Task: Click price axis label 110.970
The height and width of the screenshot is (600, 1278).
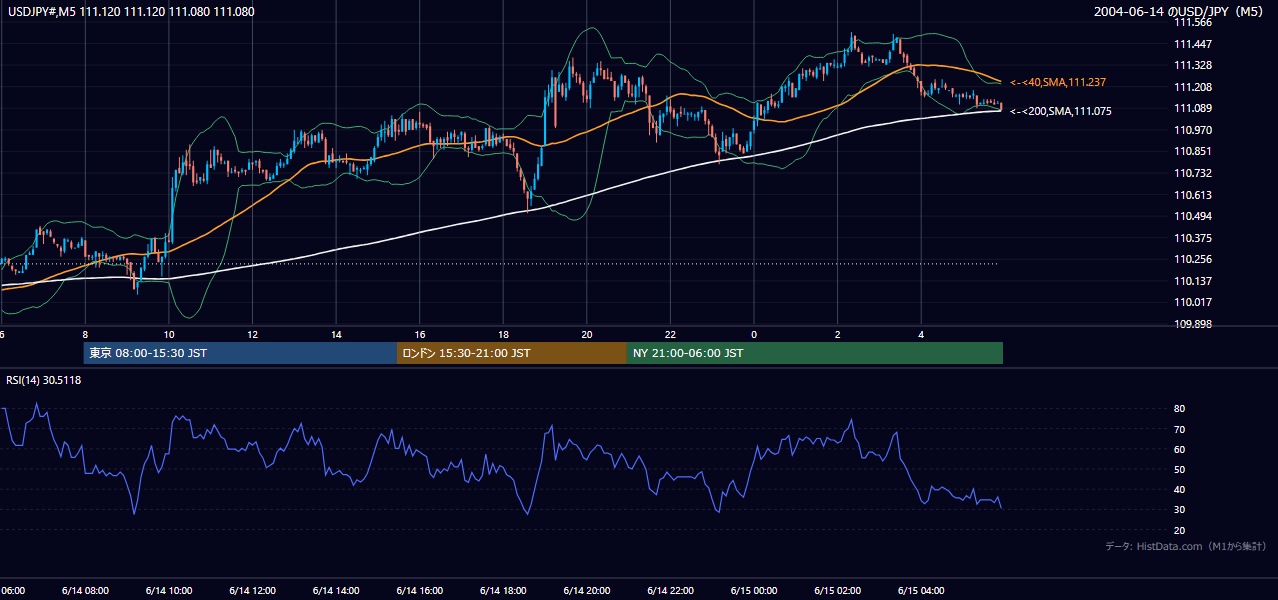Action: tap(1193, 130)
